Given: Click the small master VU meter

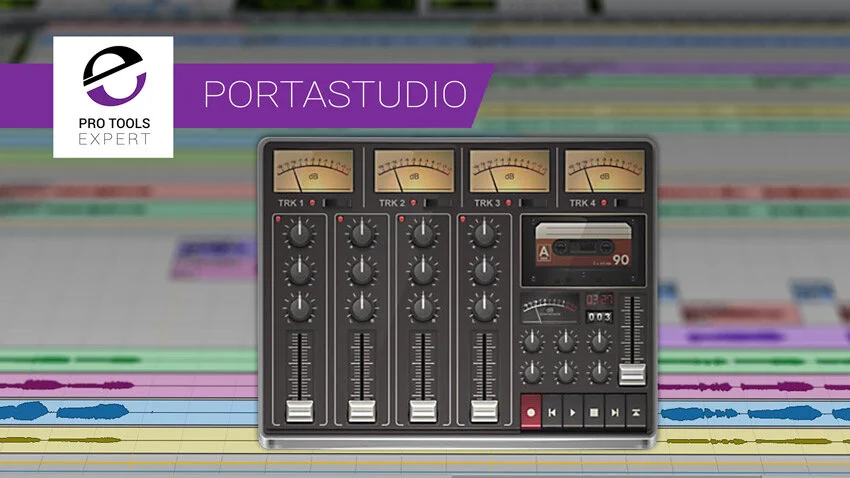Looking at the screenshot, I should pyautogui.click(x=550, y=308).
